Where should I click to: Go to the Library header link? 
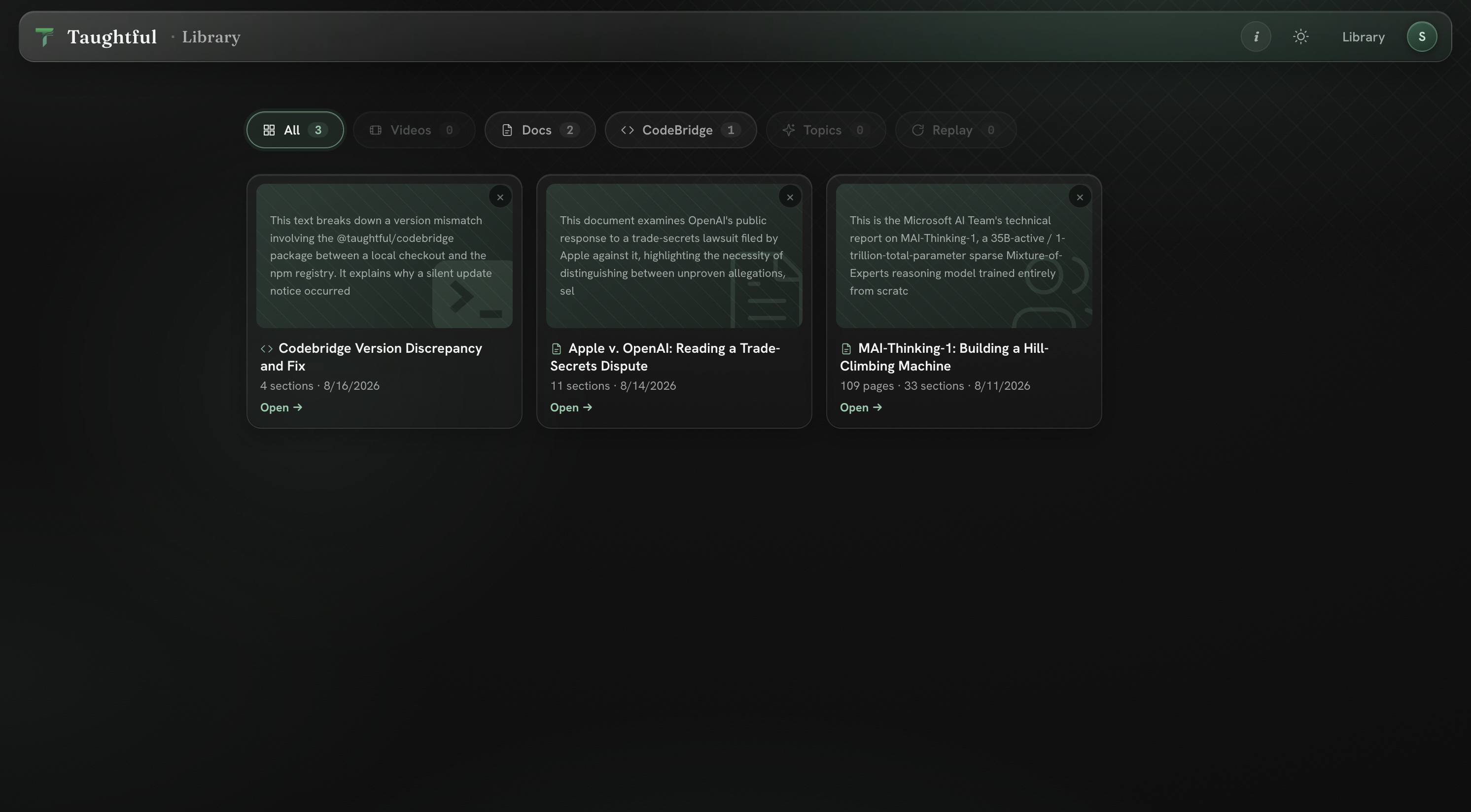point(1363,37)
